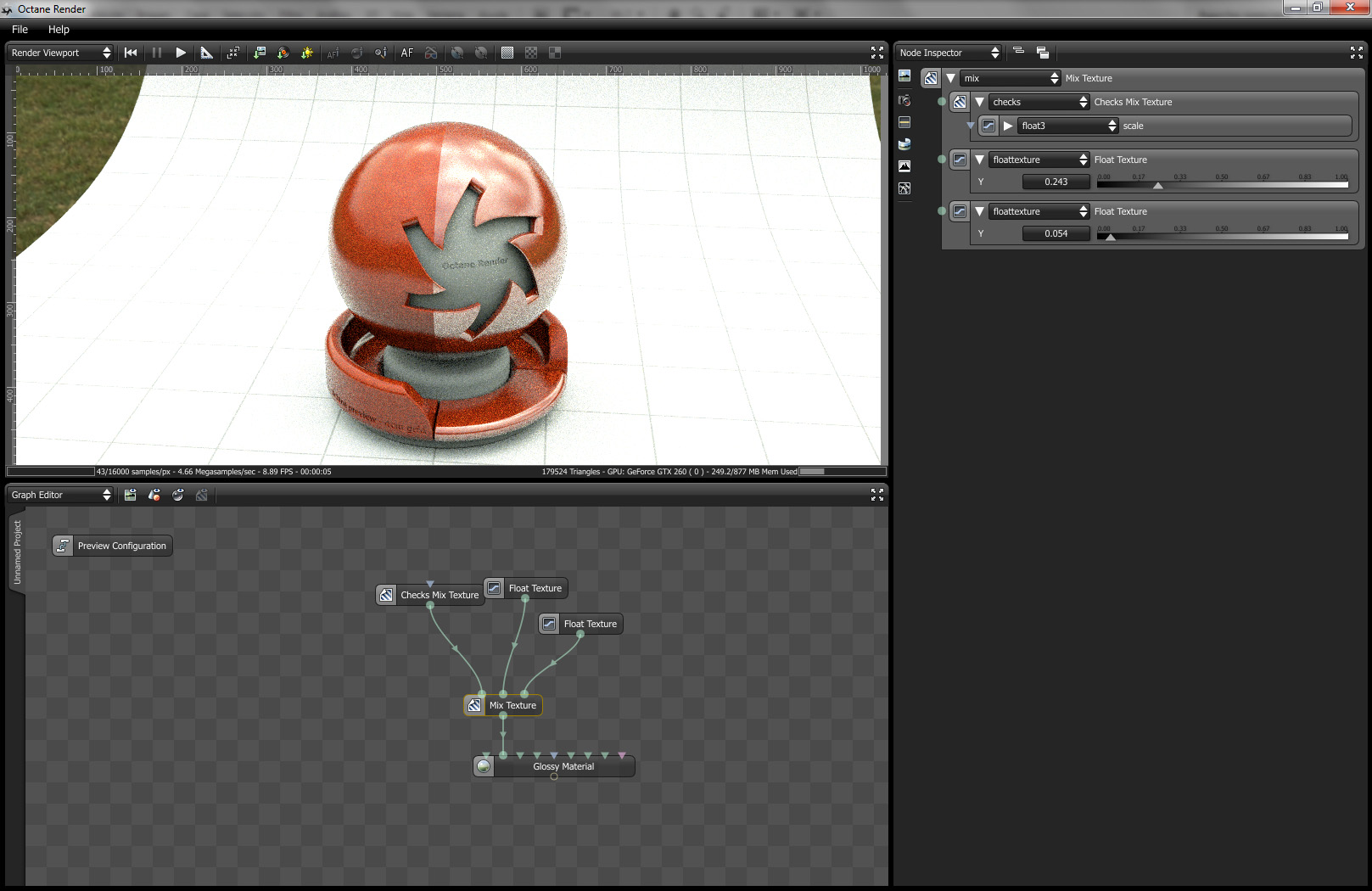Toggle the 3D stereo glasses icon
This screenshot has width=1372, height=891.
coord(431,53)
